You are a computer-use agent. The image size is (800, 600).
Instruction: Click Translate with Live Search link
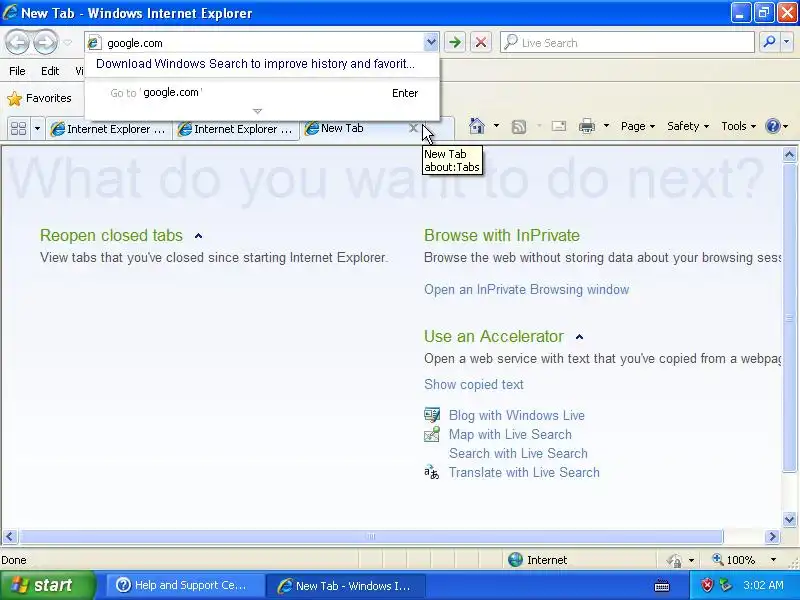coord(524,472)
